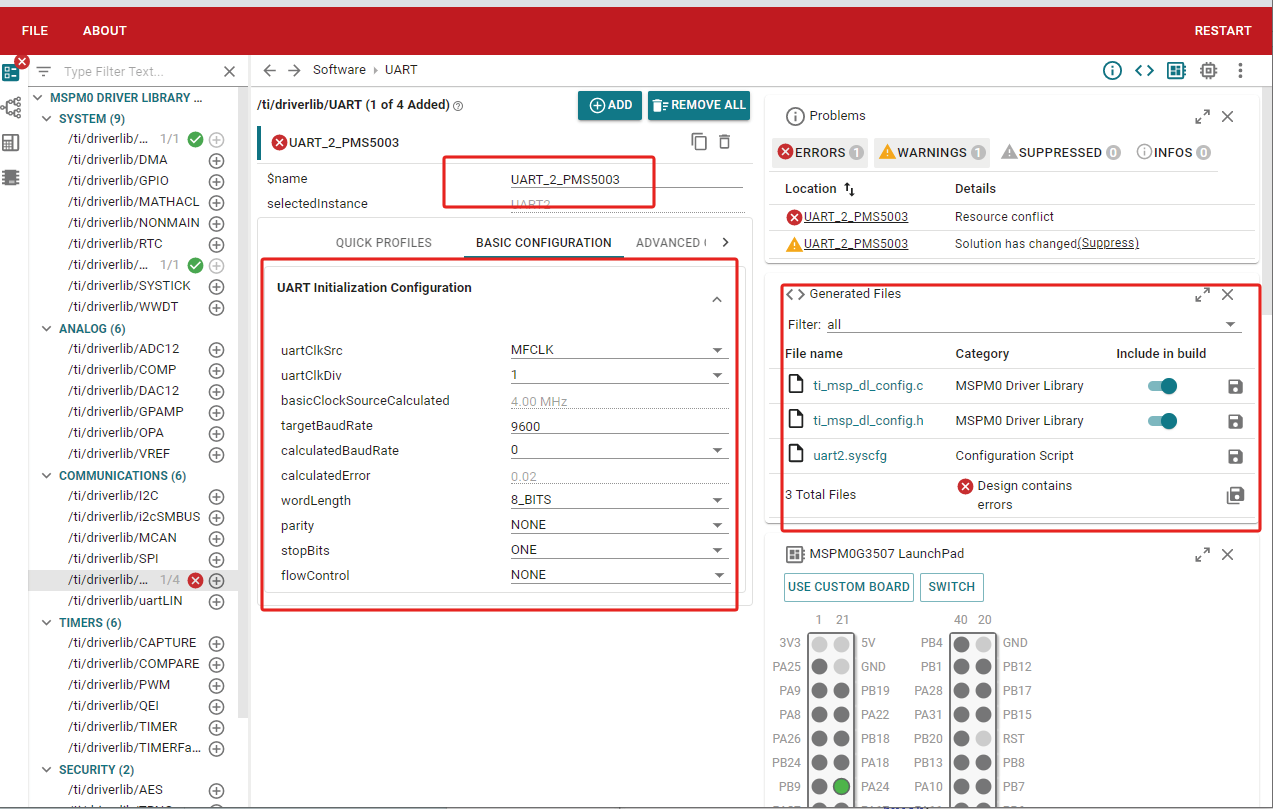Screen dimensions: 1273x809
Task: Click USE CUSTOM BOARD button
Action: (x=849, y=587)
